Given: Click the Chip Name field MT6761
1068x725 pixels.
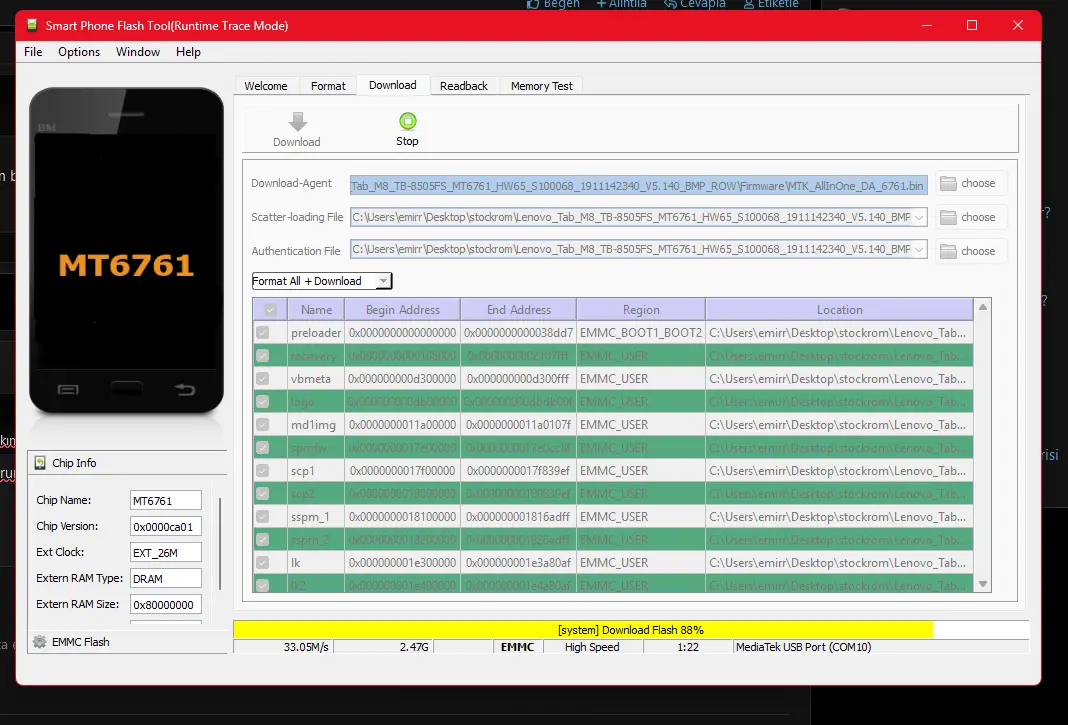Looking at the screenshot, I should 166,500.
